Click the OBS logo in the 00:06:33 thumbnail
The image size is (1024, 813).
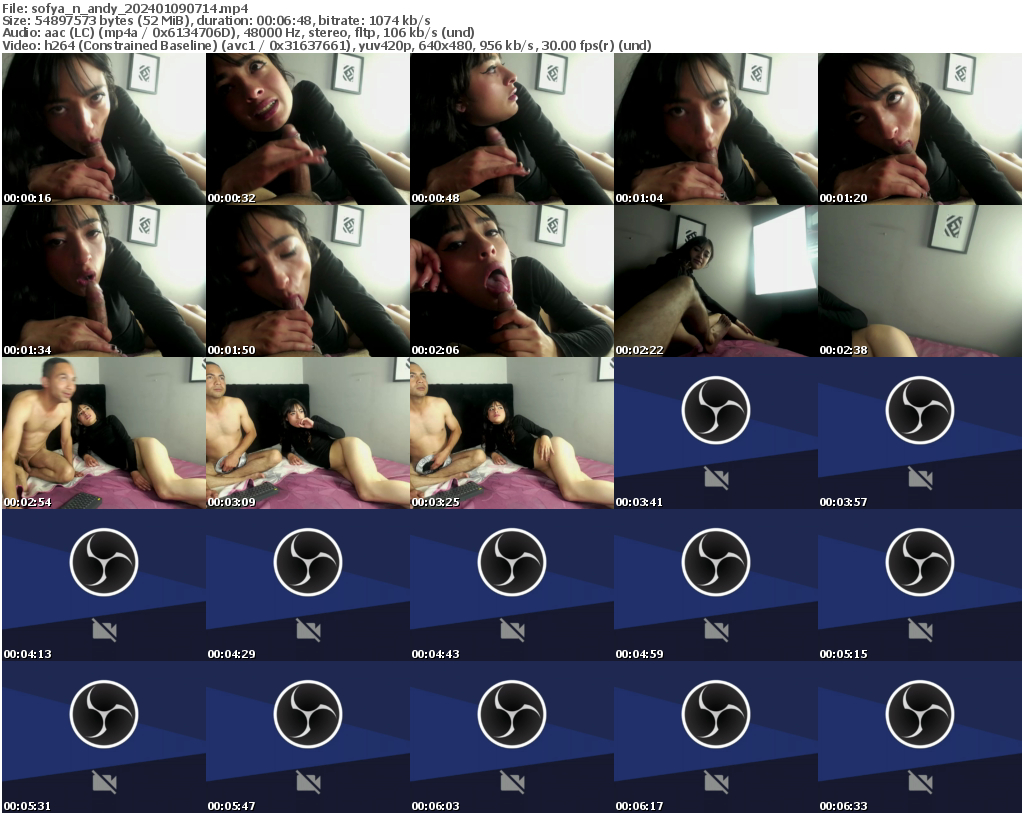pyautogui.click(x=919, y=714)
